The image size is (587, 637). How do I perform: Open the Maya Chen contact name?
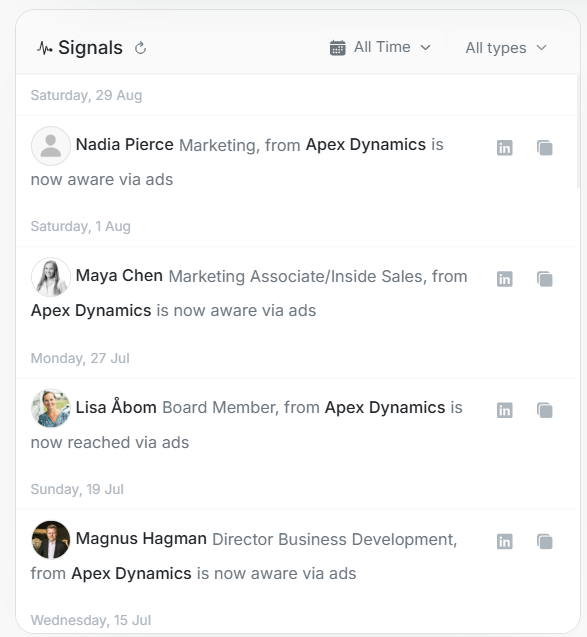119,276
